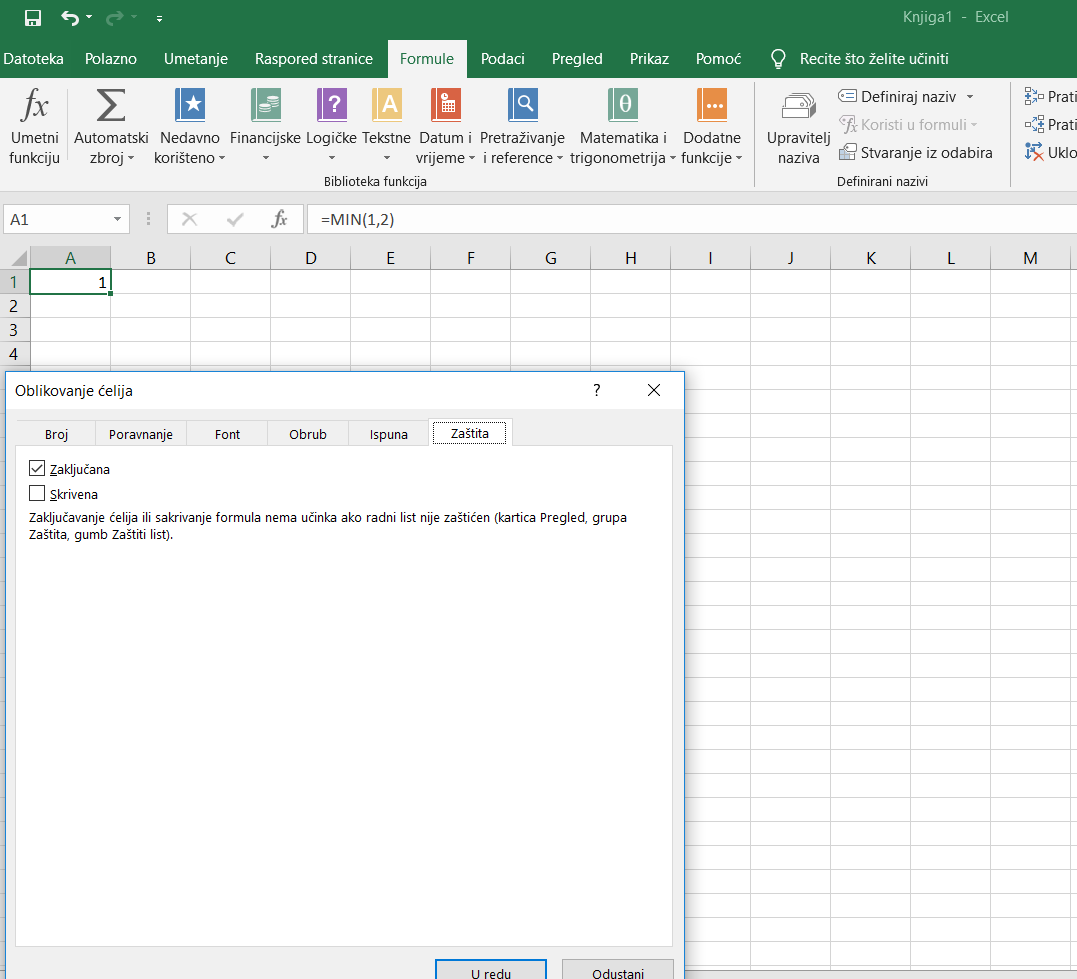Open the Font tab in dialog
This screenshot has width=1077, height=979.
(227, 434)
